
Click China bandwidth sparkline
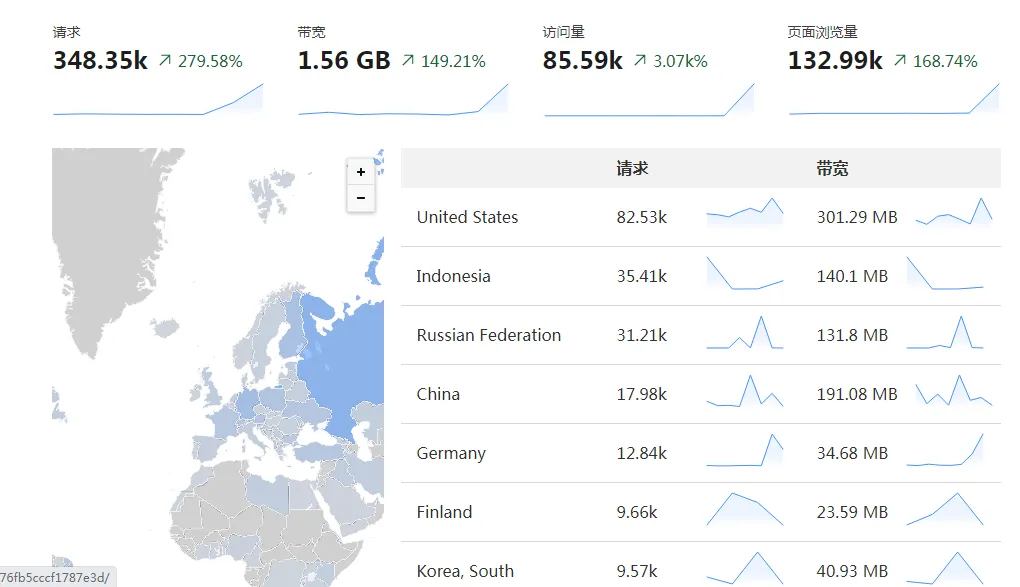[953, 391]
